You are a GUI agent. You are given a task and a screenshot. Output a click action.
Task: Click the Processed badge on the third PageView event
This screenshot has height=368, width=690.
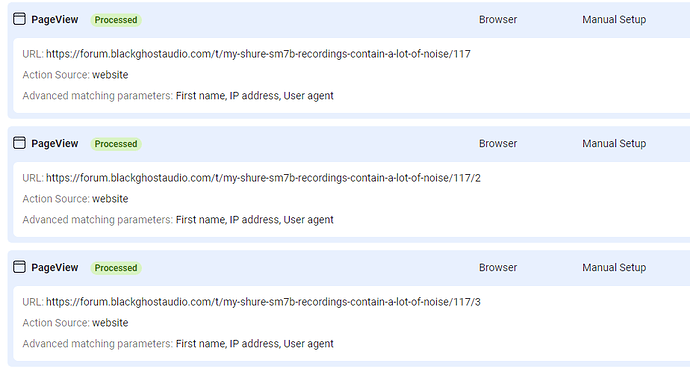(116, 268)
